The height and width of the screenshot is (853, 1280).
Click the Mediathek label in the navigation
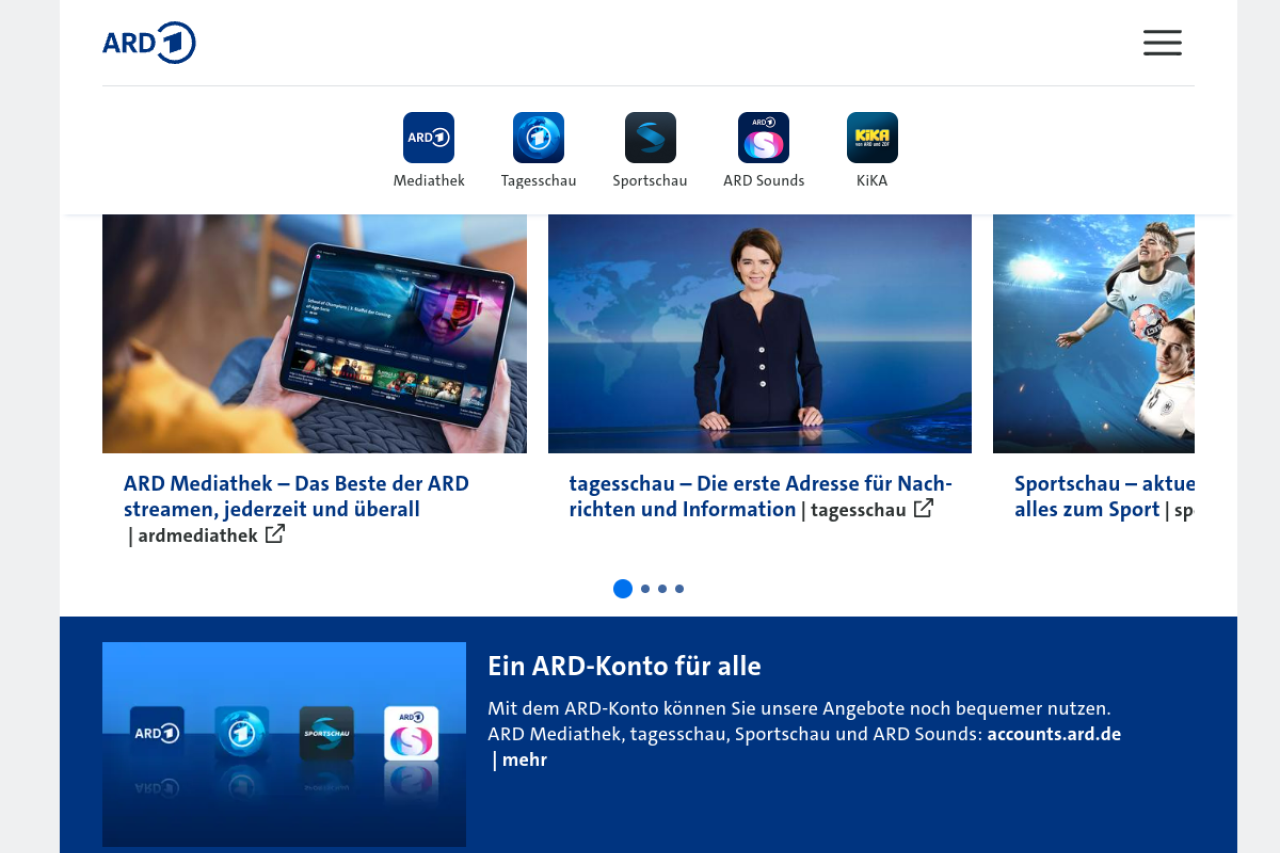click(x=429, y=181)
